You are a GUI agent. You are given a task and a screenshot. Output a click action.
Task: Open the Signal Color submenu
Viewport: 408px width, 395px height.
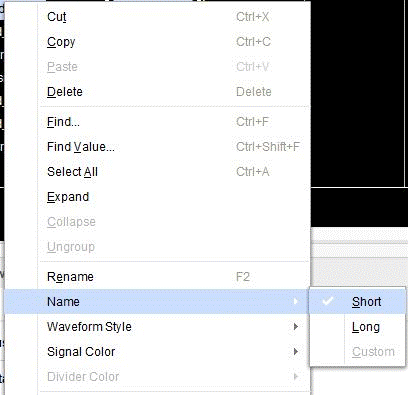tap(157, 352)
